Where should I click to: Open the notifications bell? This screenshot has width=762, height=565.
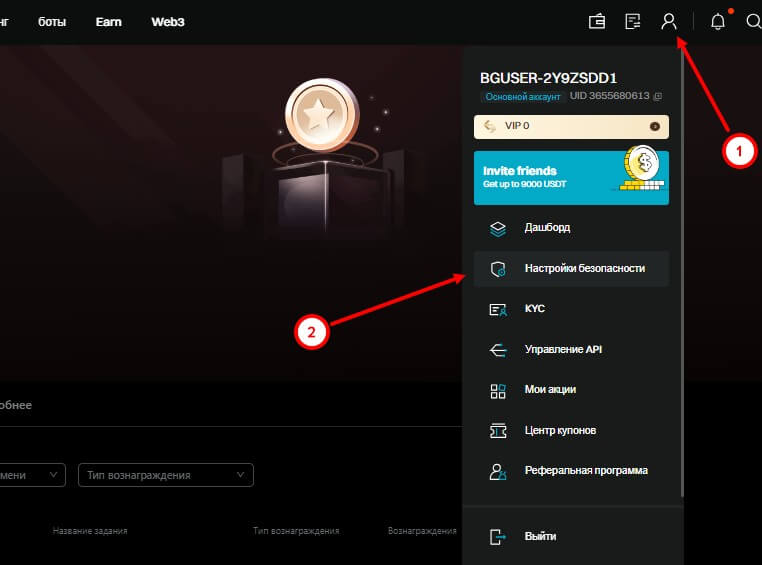tap(717, 21)
